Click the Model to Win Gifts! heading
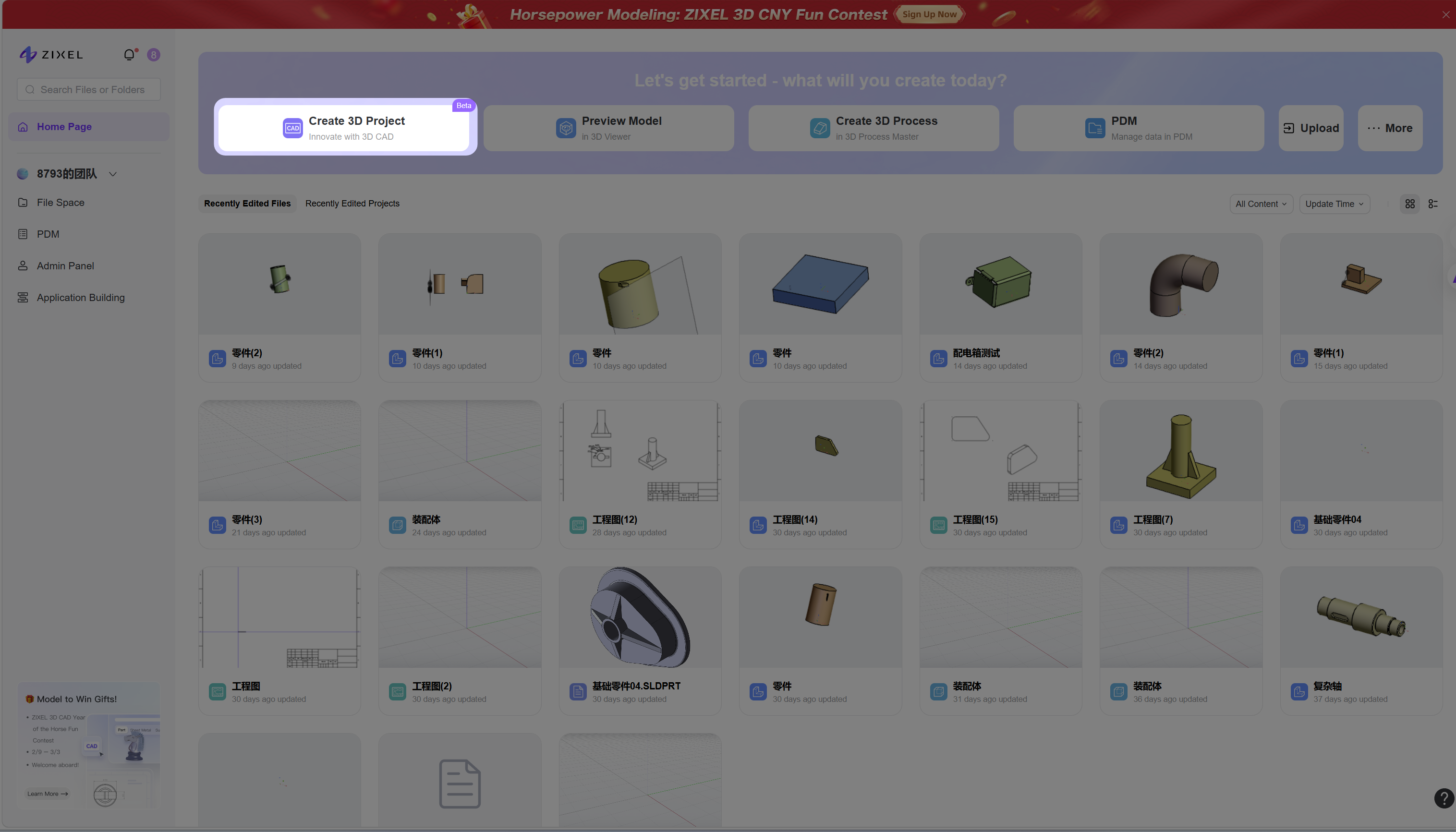The width and height of the screenshot is (1456, 832). click(76, 699)
